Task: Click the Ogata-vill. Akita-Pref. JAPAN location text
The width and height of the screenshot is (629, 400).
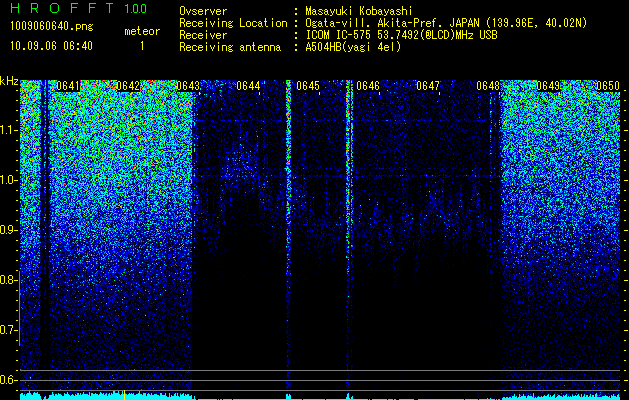Action: click(x=448, y=23)
